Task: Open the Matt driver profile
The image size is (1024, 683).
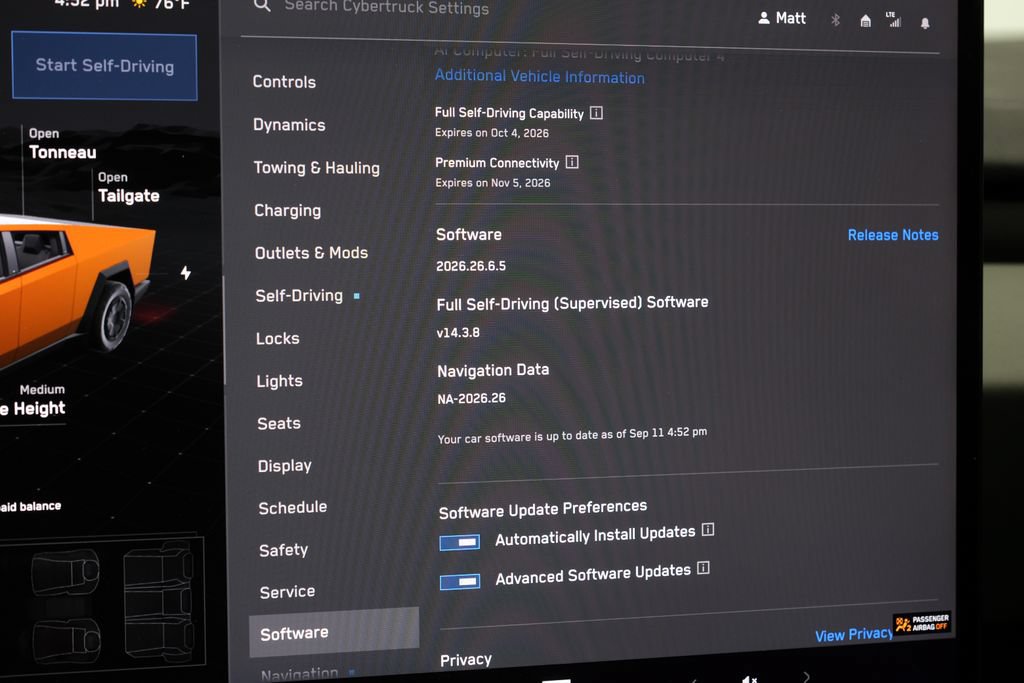Action: point(782,18)
